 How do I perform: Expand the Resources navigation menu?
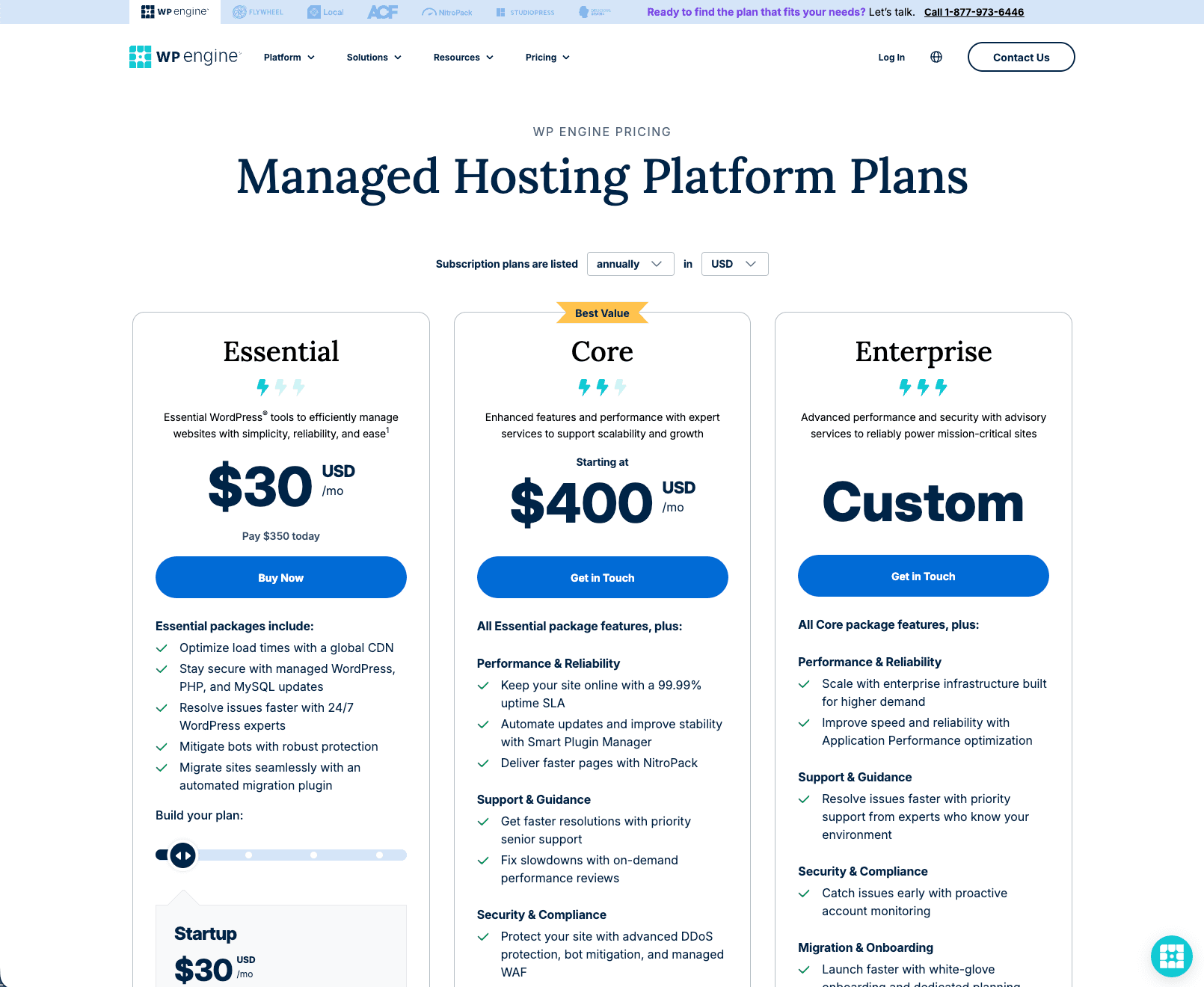pos(464,58)
